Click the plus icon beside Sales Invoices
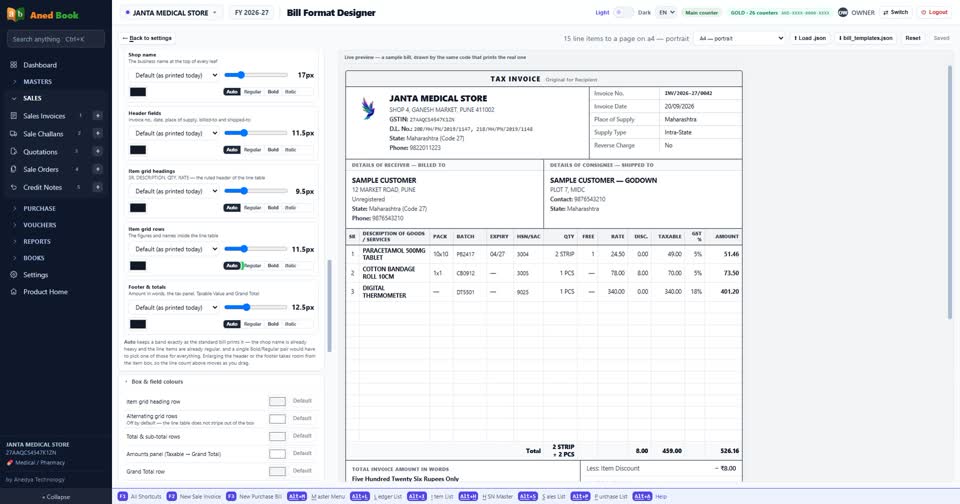Image resolution: width=960 pixels, height=504 pixels. 97,116
